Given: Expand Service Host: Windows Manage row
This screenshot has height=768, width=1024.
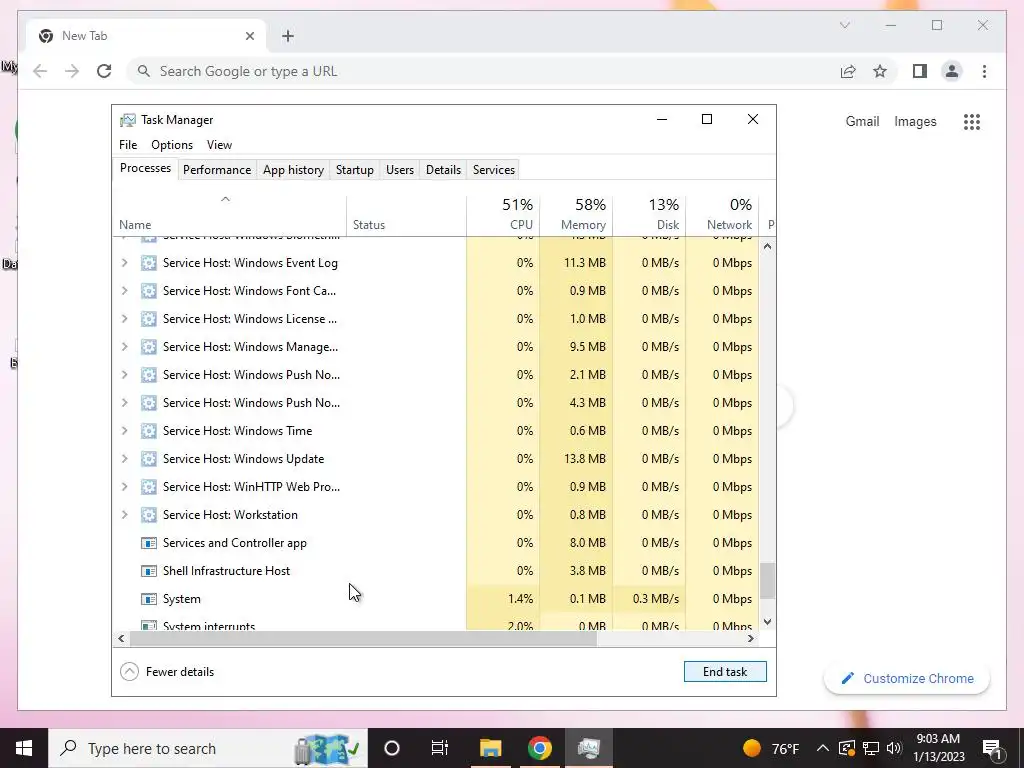Looking at the screenshot, I should (124, 347).
